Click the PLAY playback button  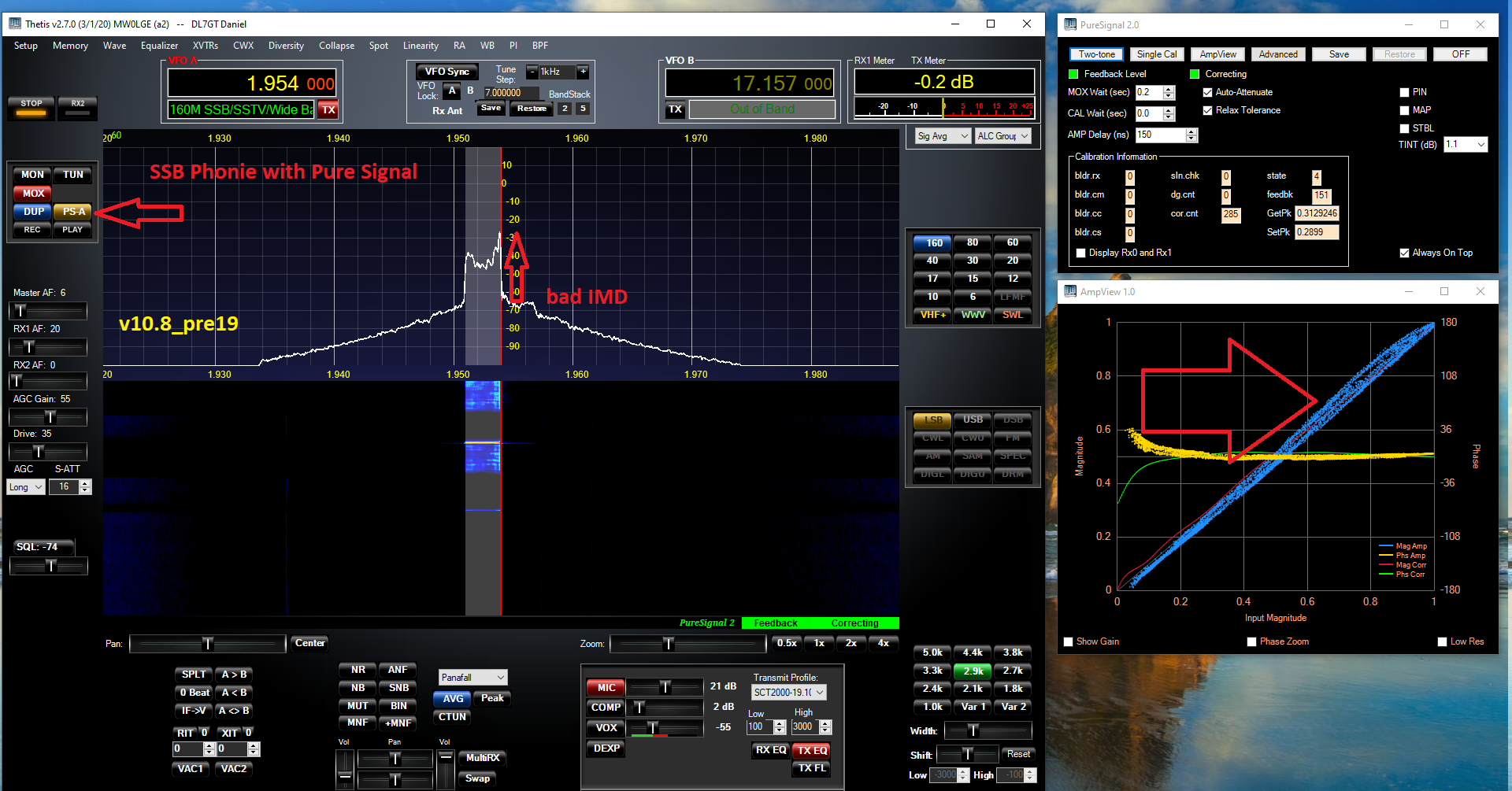pyautogui.click(x=72, y=230)
